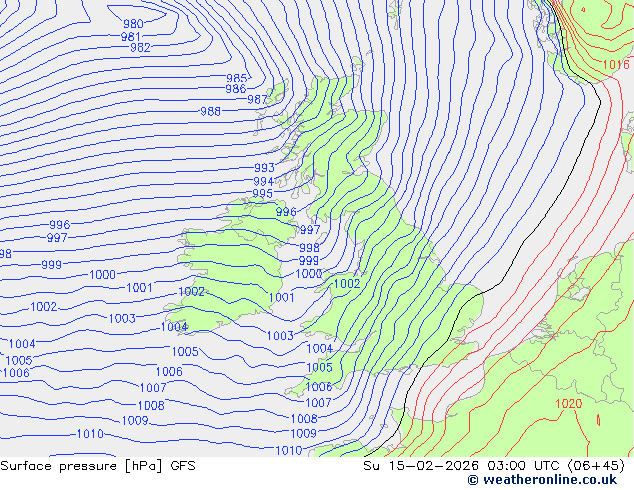634x490 pixels.
Task: Open the weatheronline.co.uk credit link
Action: pos(542,480)
